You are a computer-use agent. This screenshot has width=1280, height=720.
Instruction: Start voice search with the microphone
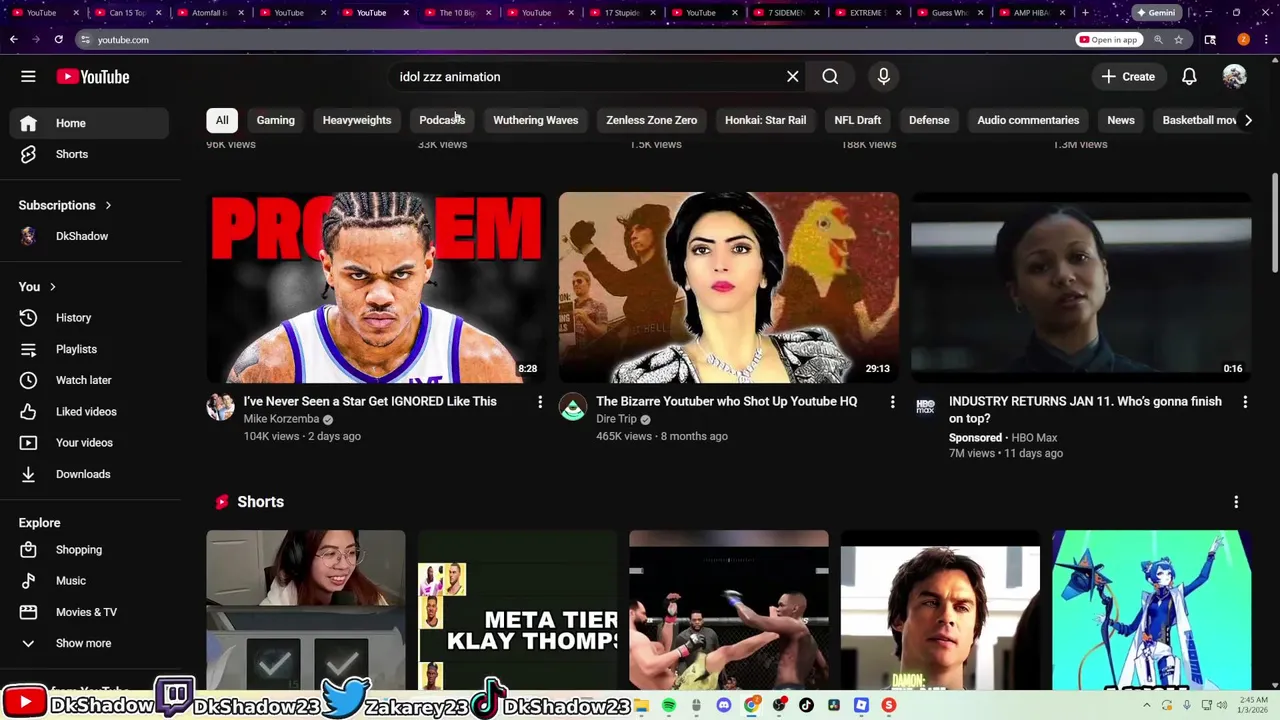coord(883,77)
